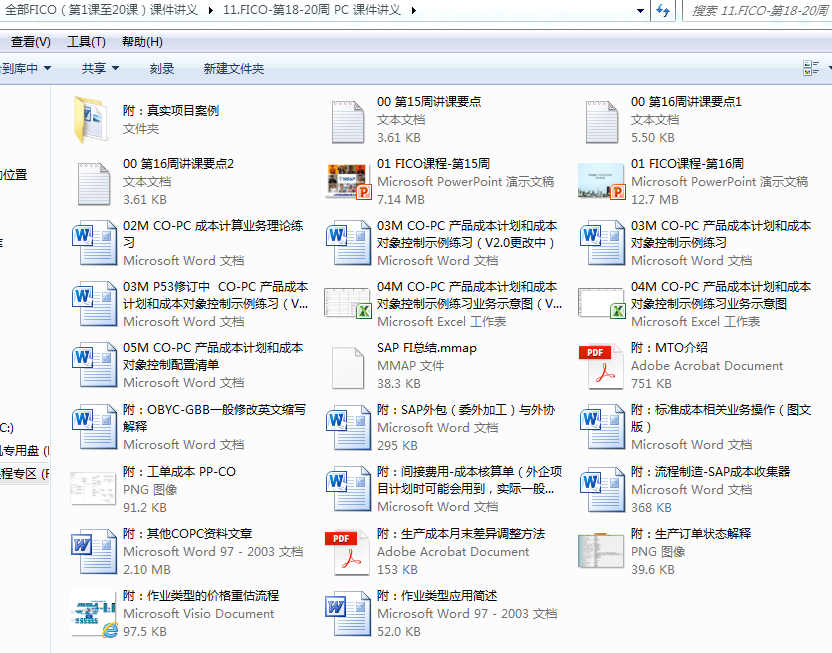
Task: Click the 全部FICO(第1课至20课)课件讲义 breadcrumb
Action: [101, 10]
